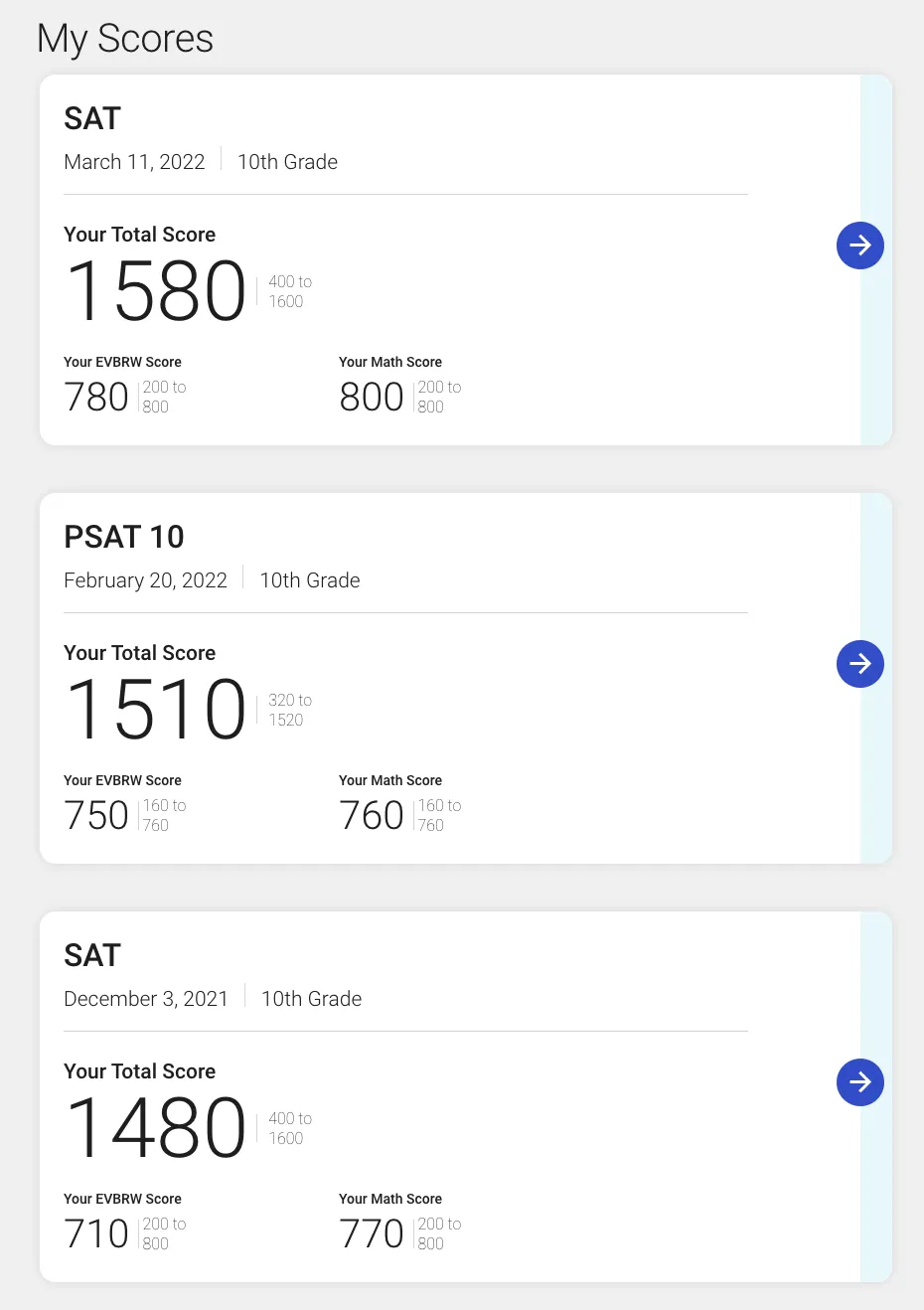Select the 1480 total score
The height and width of the screenshot is (1310, 924).
[x=156, y=1128]
